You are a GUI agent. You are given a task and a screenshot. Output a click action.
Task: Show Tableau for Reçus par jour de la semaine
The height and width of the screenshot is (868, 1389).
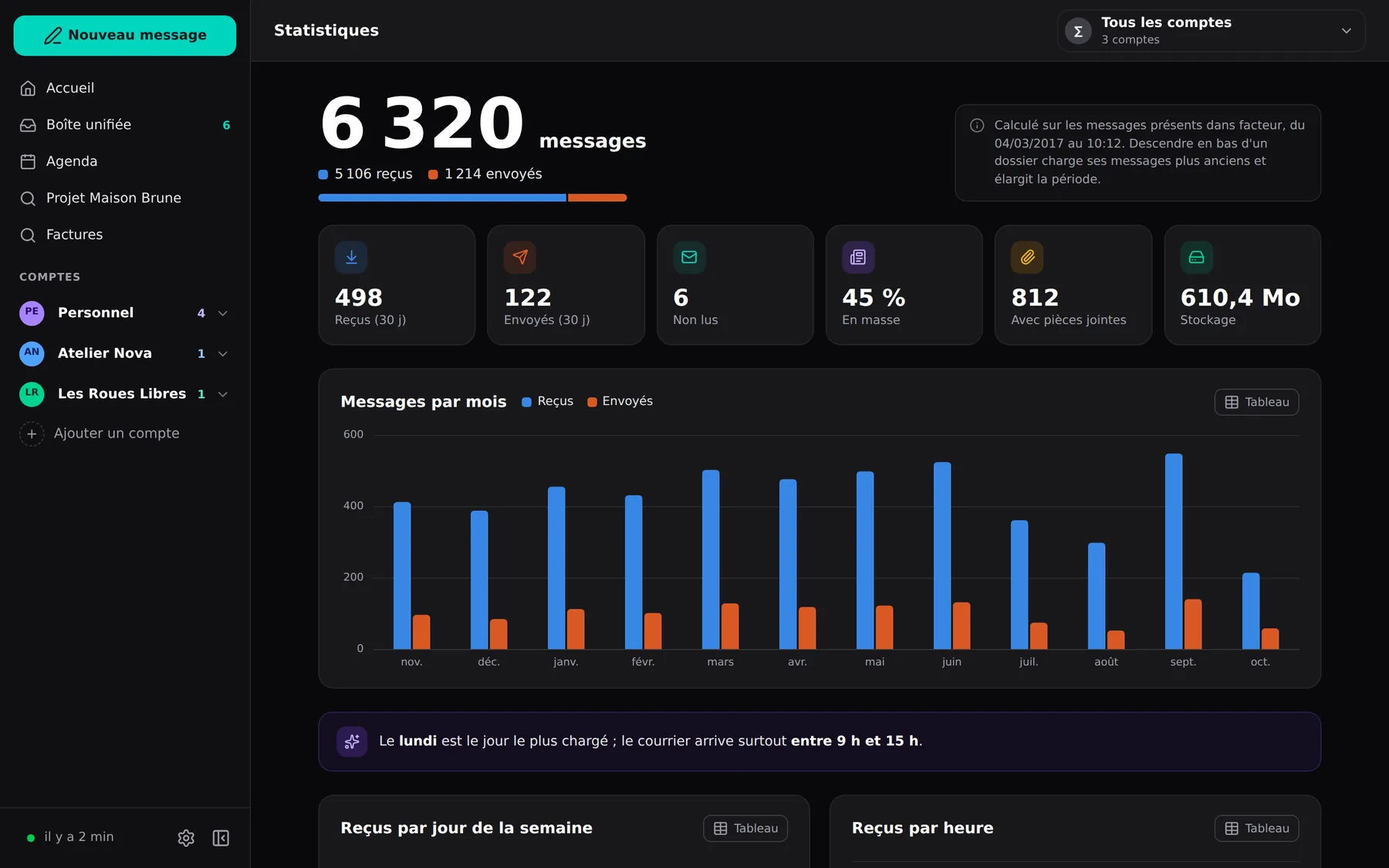(x=745, y=828)
